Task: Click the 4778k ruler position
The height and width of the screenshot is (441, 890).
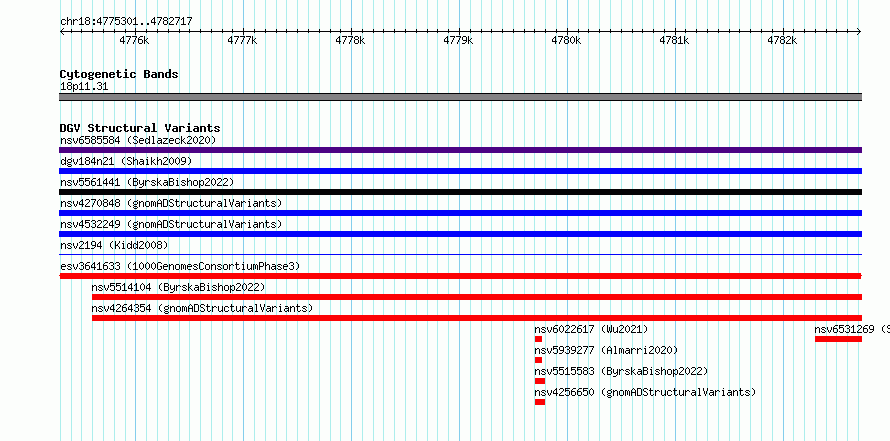Action: click(x=350, y=40)
